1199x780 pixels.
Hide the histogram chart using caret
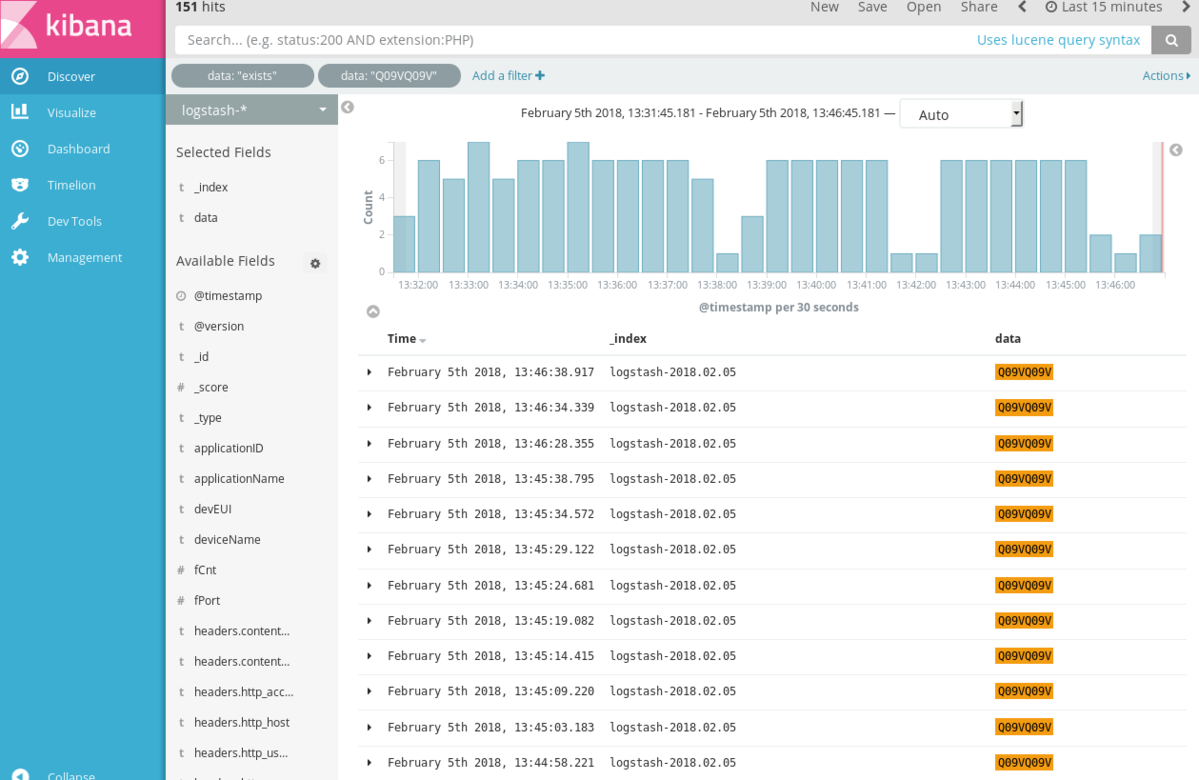[x=373, y=312]
